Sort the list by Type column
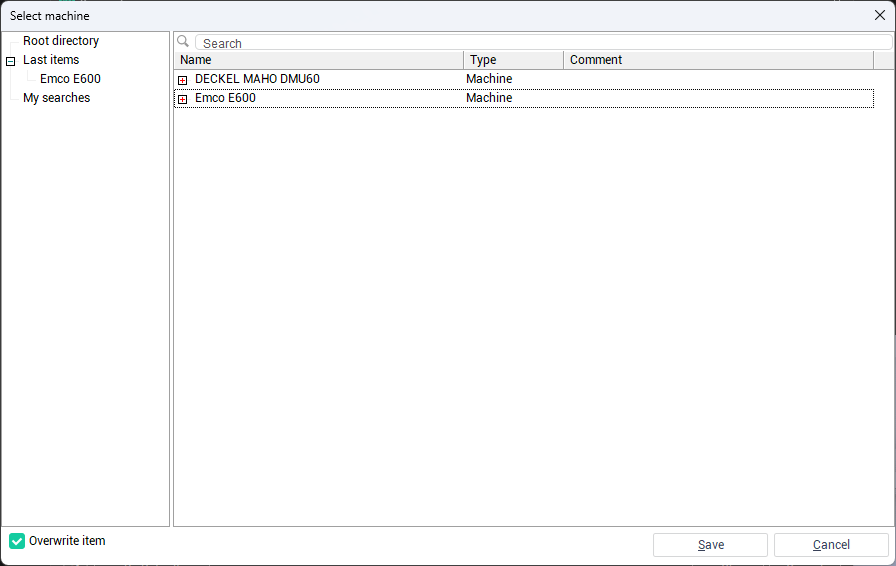Viewport: 896px width, 566px height. tap(513, 60)
